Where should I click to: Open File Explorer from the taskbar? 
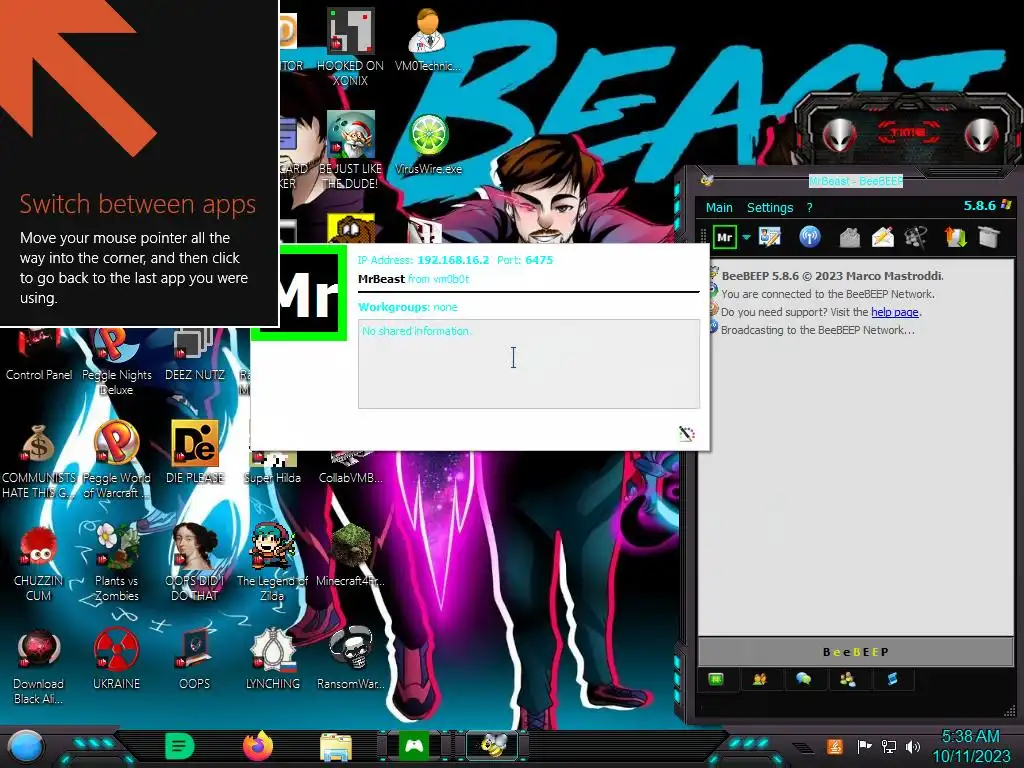point(336,746)
